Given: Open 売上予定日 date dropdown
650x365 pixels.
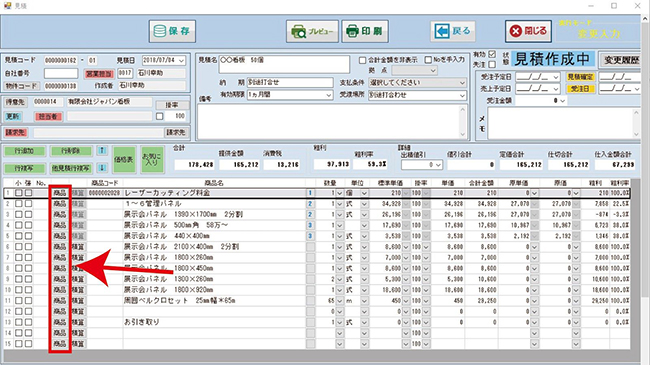Looking at the screenshot, I should tap(556, 89).
